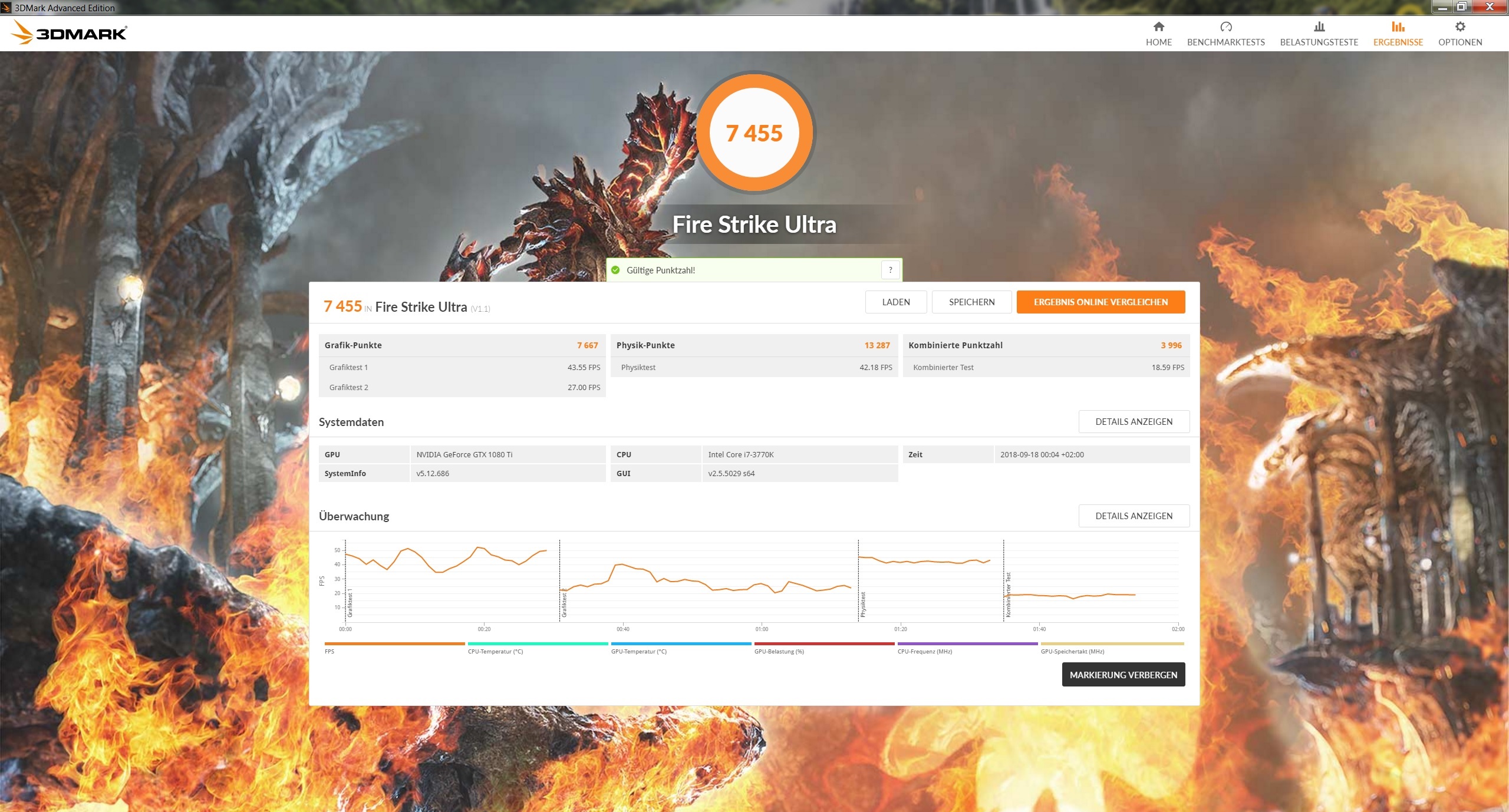This screenshot has width=1509, height=812.
Task: Click the GPU-Speichertakt yellow color bar
Action: (1112, 643)
